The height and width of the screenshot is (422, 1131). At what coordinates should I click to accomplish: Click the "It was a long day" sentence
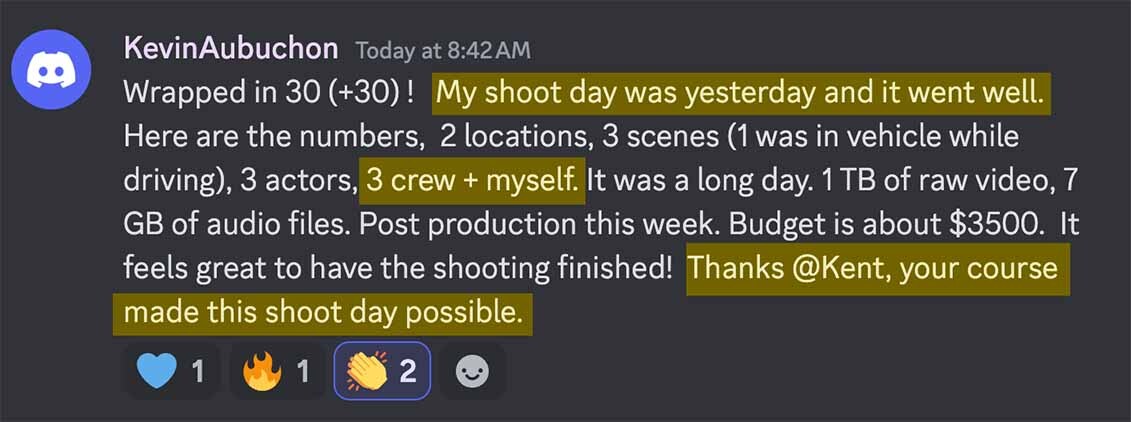point(675,181)
